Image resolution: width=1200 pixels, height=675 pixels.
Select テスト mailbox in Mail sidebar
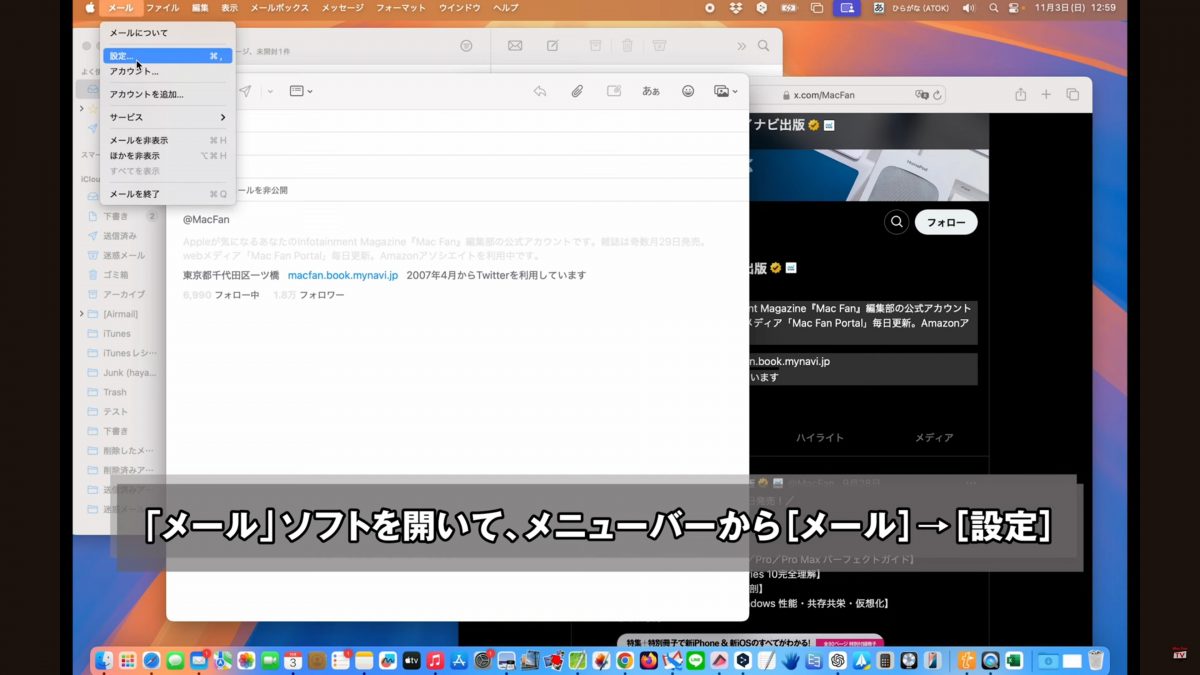[115, 412]
